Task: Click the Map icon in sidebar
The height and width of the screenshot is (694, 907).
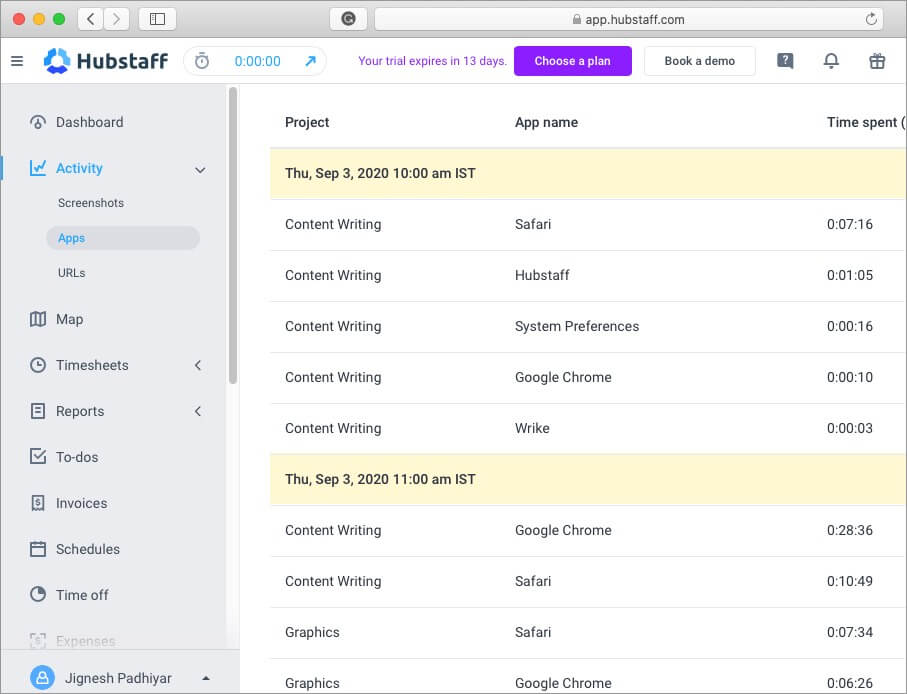Action: coord(38,319)
